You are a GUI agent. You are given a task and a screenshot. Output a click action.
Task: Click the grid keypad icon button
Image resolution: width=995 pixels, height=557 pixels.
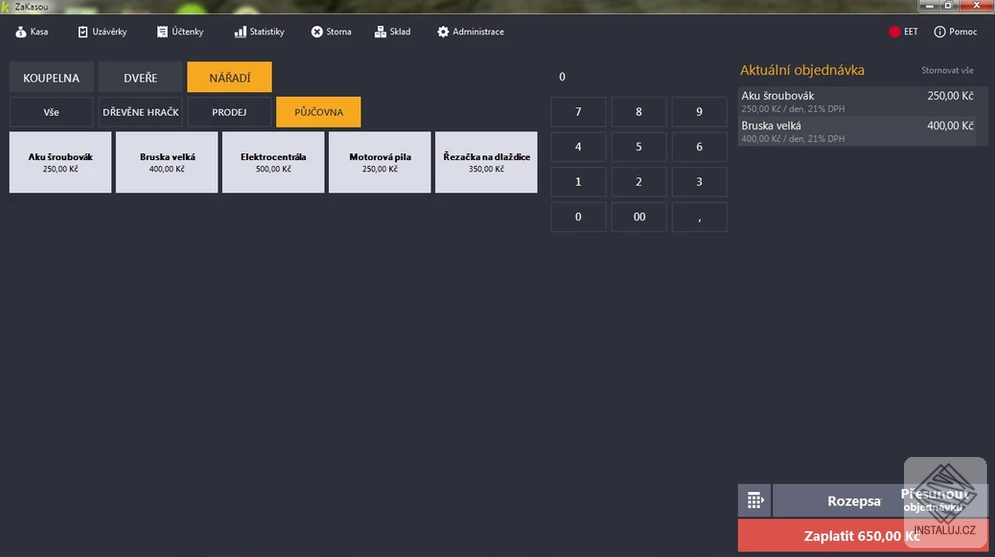754,501
